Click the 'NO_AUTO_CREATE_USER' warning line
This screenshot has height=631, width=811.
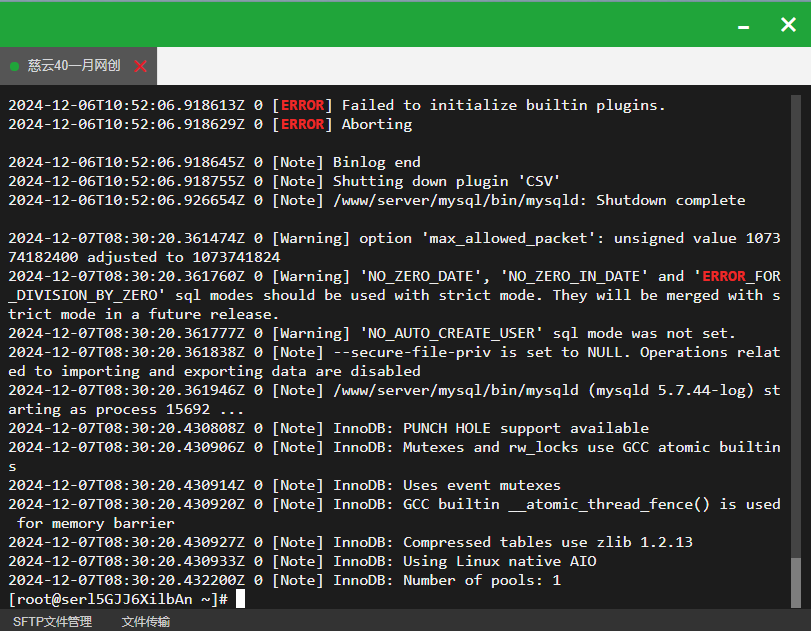coord(371,334)
